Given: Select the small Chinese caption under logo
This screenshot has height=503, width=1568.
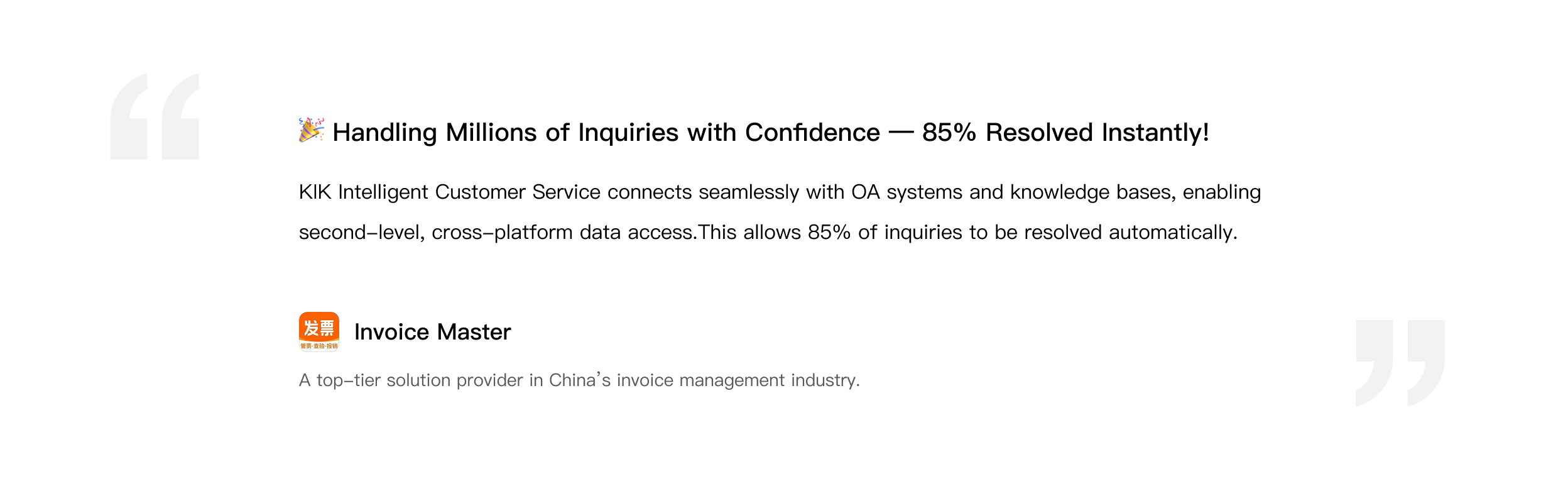Looking at the screenshot, I should [x=319, y=346].
